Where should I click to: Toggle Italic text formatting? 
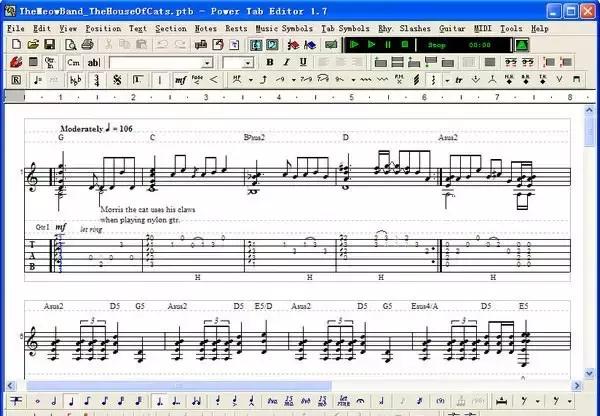(x=286, y=62)
